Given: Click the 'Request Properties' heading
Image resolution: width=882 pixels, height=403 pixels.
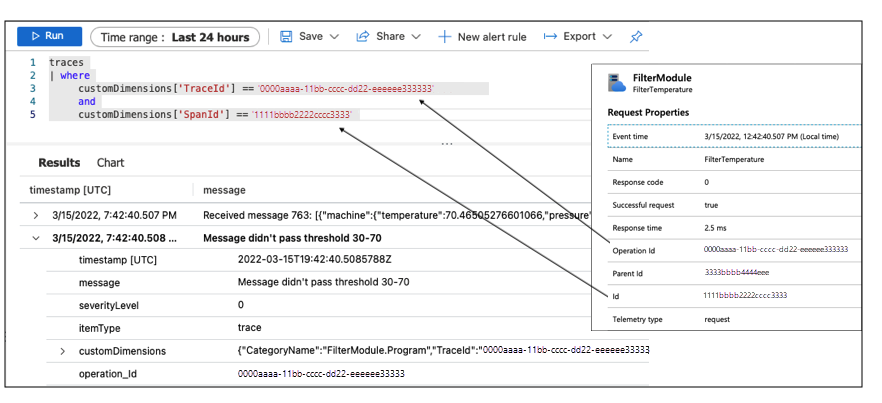Looking at the screenshot, I should 648,113.
